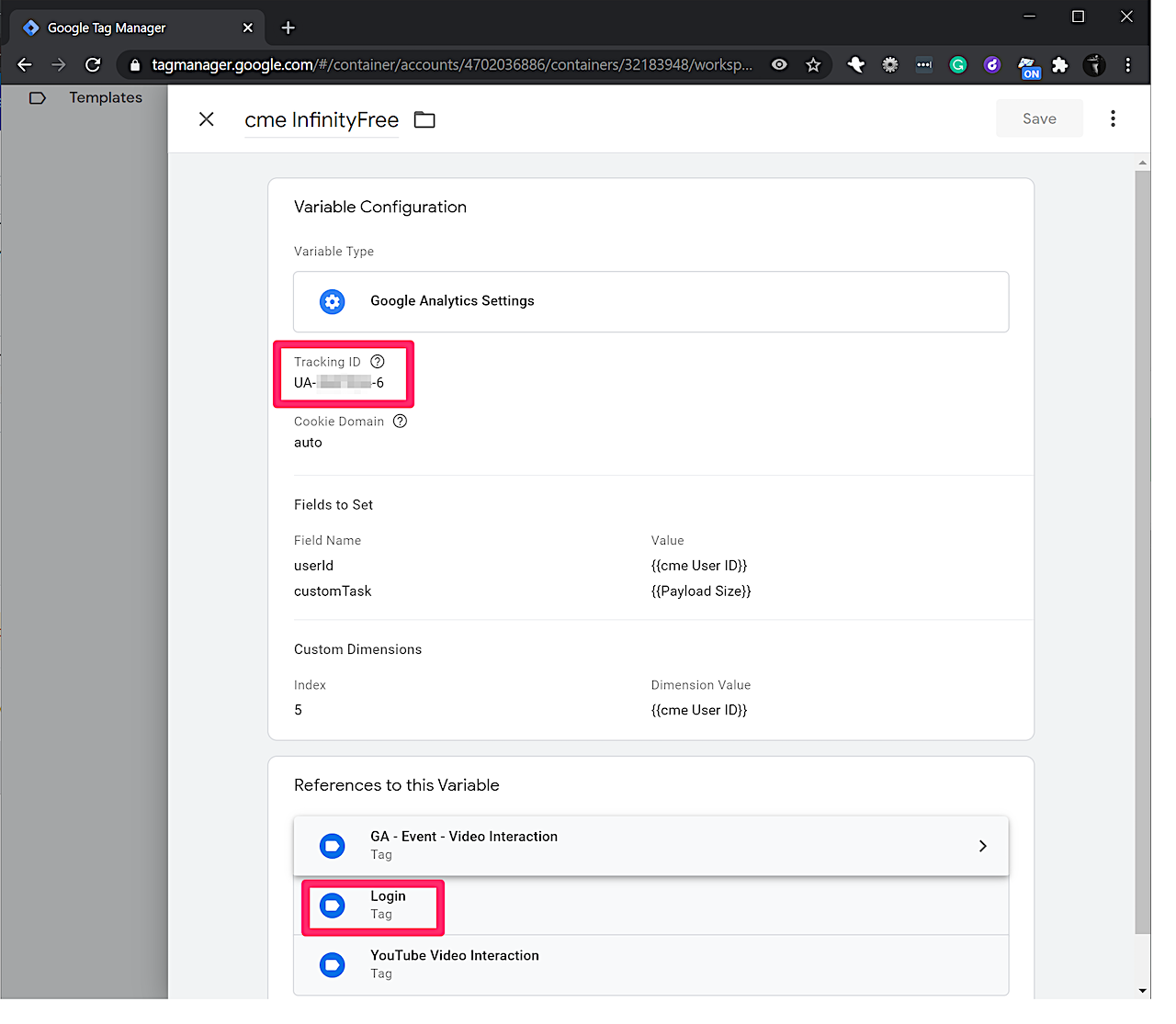The image size is (1176, 1024).
Task: Click the scrollbar up arrow
Action: click(x=1143, y=163)
